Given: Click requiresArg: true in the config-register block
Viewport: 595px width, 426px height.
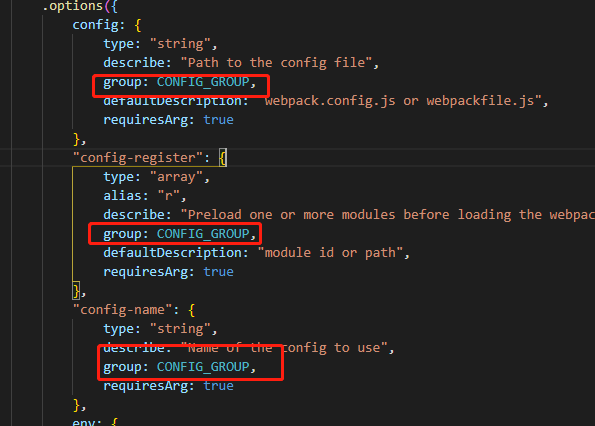Looking at the screenshot, I should pyautogui.click(x=168, y=272).
